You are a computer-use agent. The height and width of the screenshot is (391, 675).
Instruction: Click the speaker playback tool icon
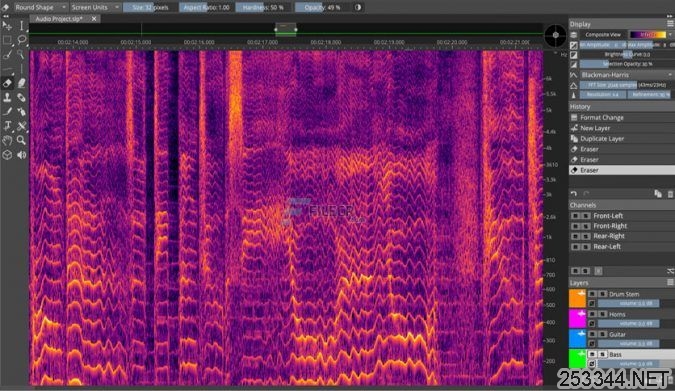[x=22, y=155]
